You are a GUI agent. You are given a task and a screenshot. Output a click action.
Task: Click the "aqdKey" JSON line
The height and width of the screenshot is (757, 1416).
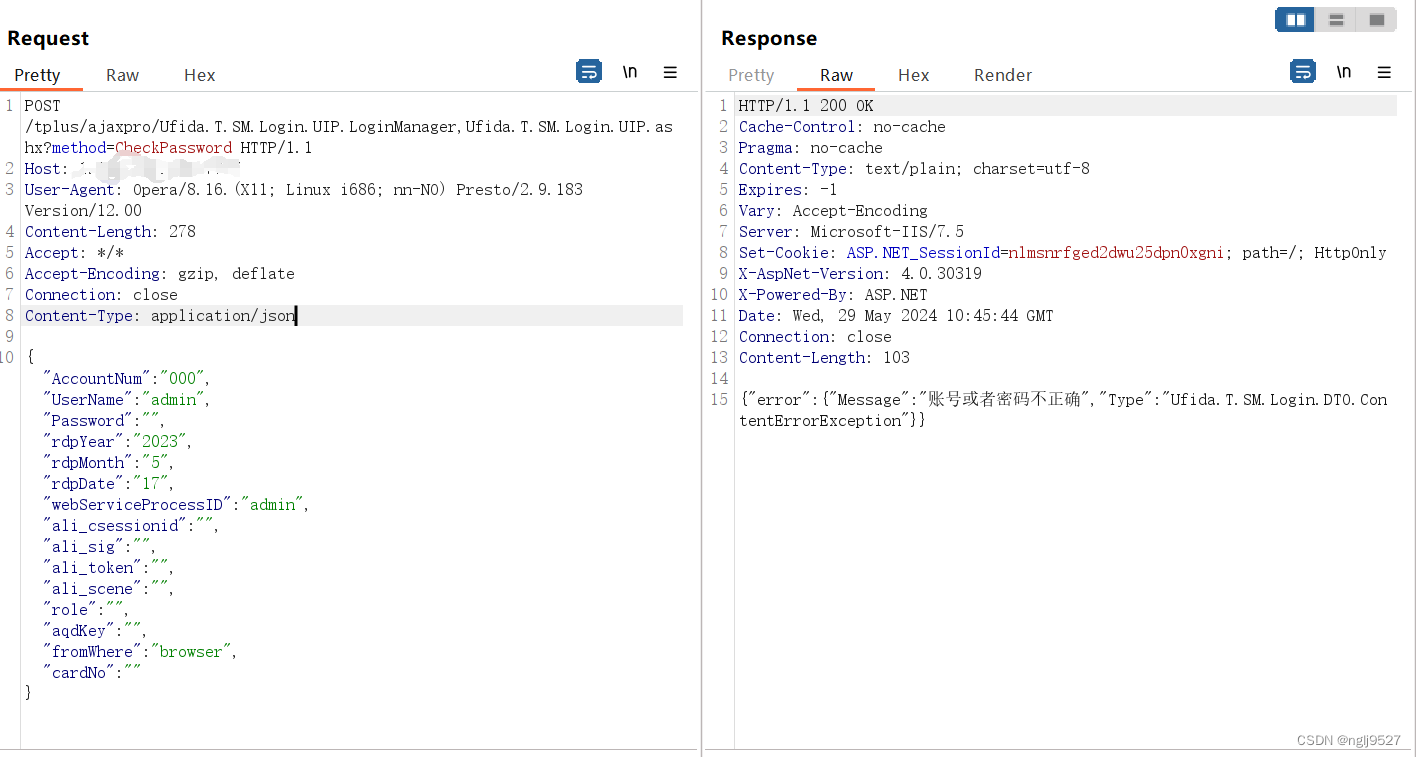[94, 631]
